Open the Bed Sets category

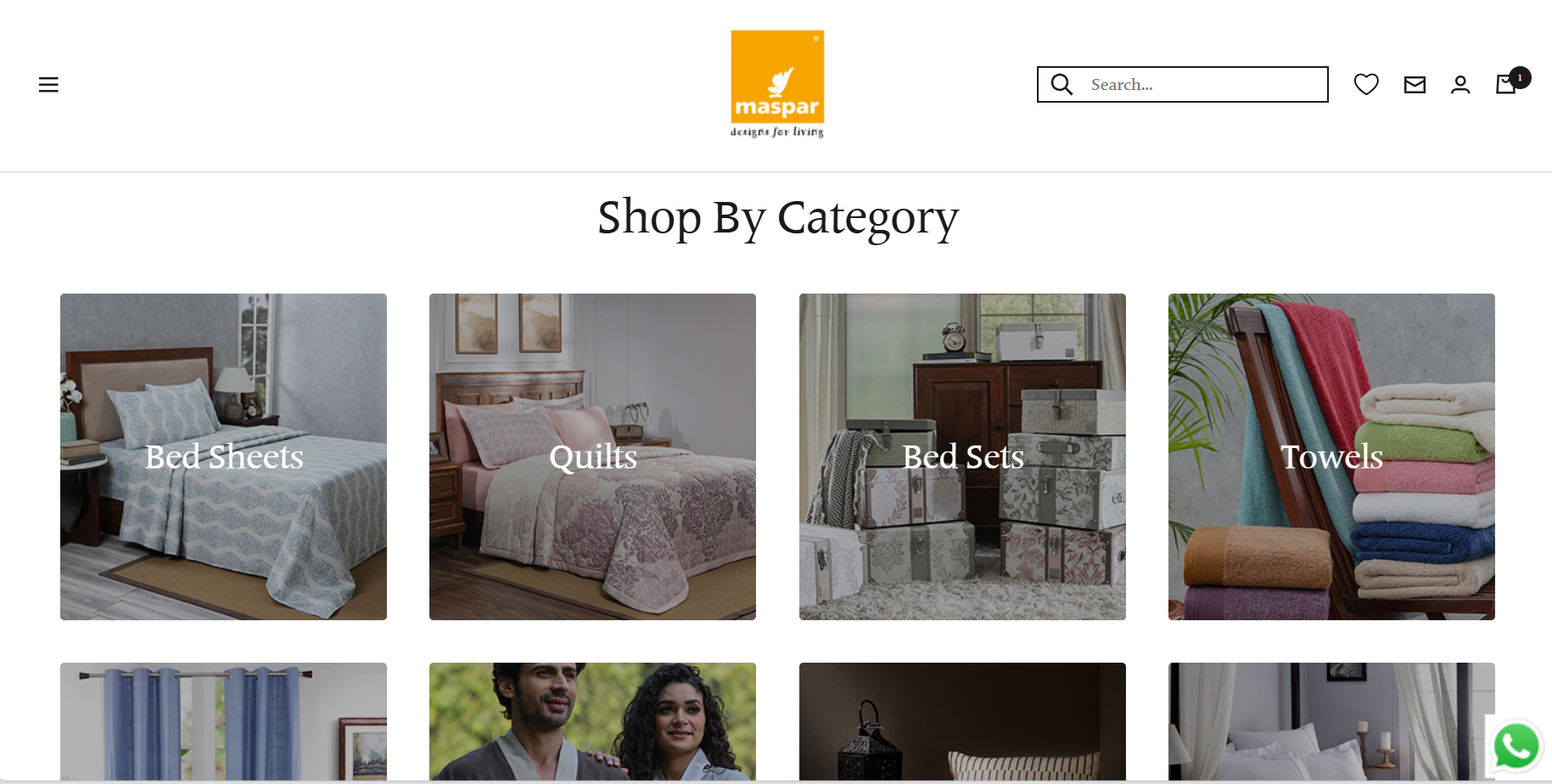962,456
